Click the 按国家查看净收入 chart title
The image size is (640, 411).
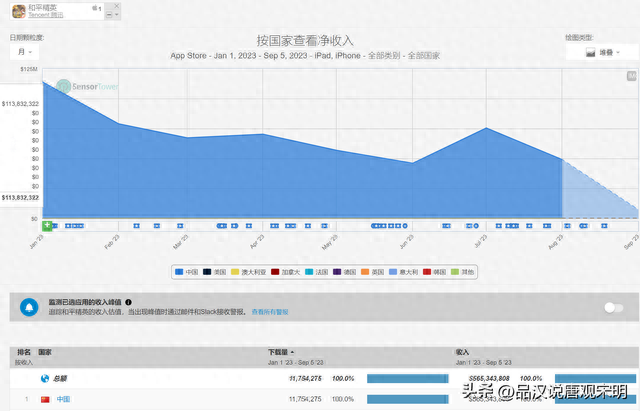305,41
